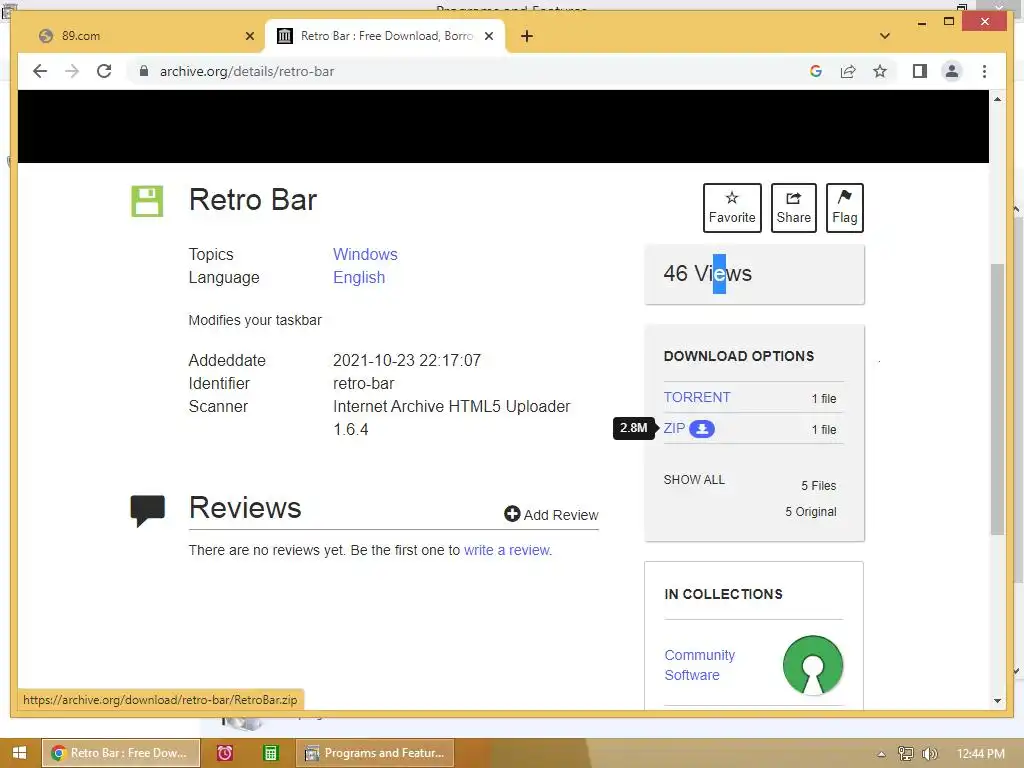Viewport: 1024px width, 768px height.
Task: Click the page scrollbar down arrow
Action: point(997,701)
